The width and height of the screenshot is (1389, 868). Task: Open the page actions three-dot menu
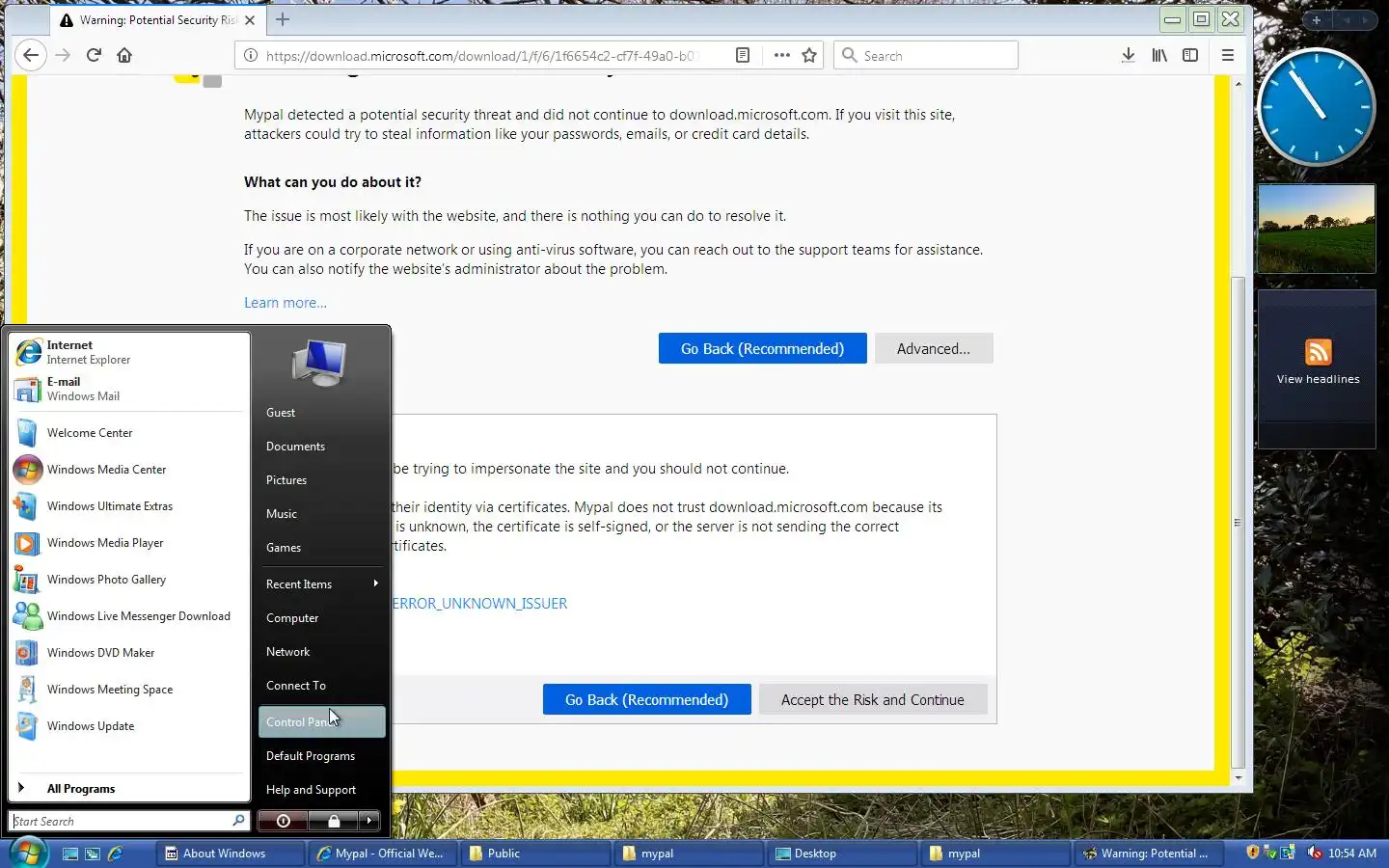pyautogui.click(x=782, y=55)
